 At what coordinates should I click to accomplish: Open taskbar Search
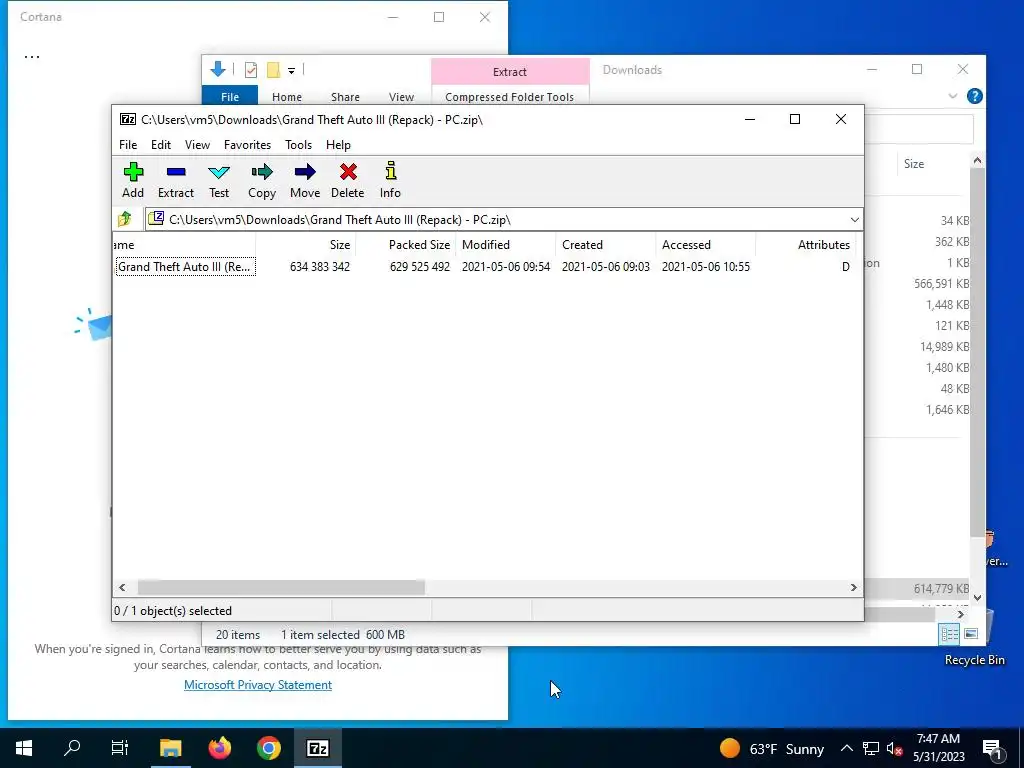coord(72,748)
